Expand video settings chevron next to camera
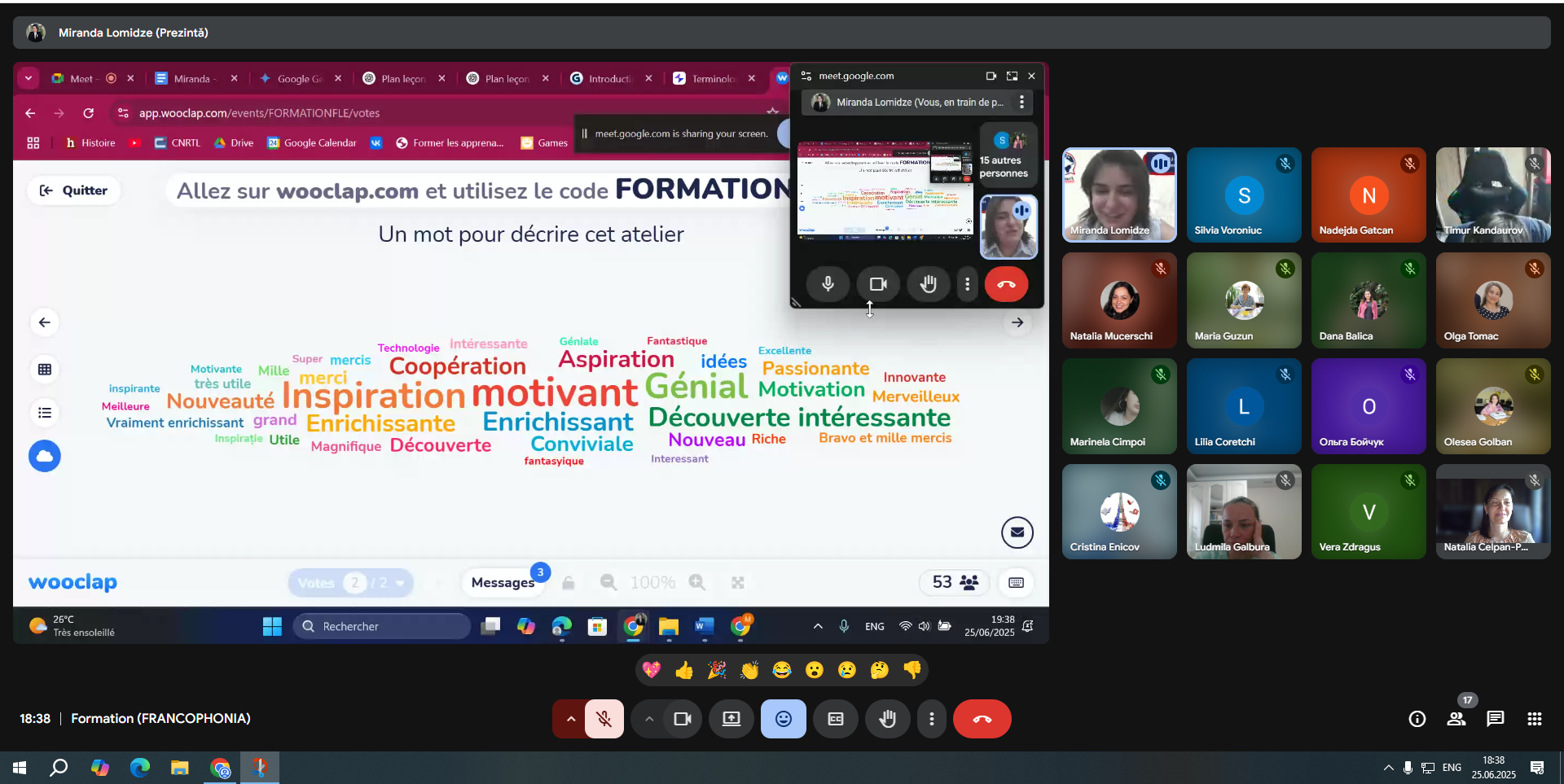 (648, 719)
